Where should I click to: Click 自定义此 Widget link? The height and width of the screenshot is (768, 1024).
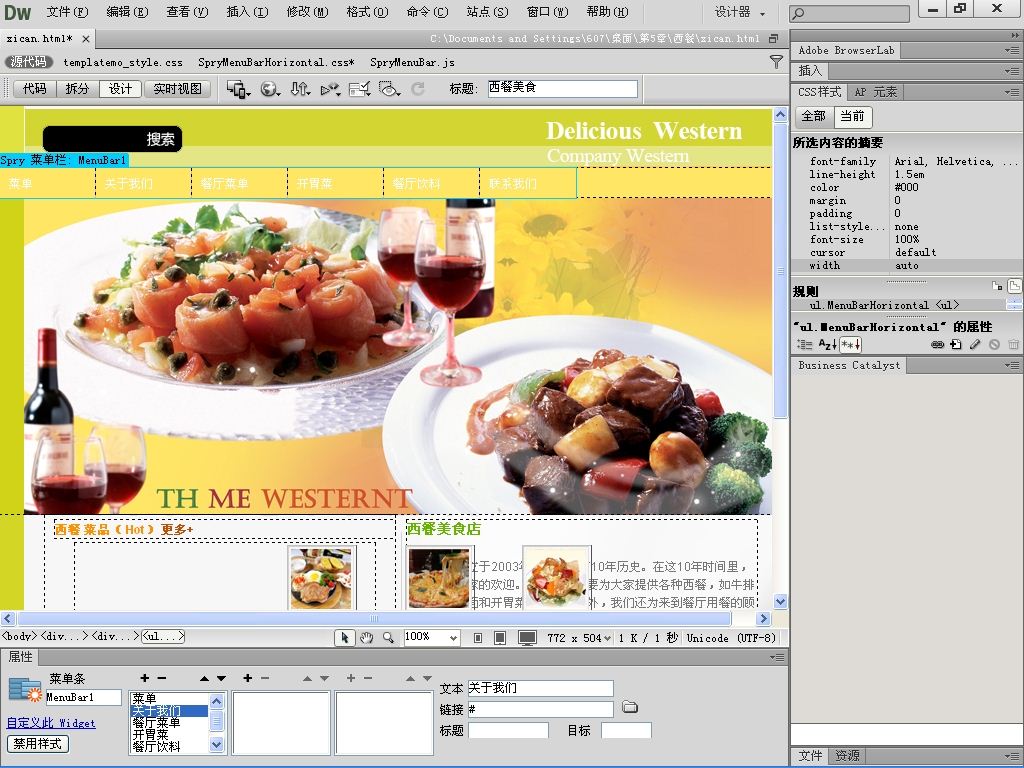[51, 723]
